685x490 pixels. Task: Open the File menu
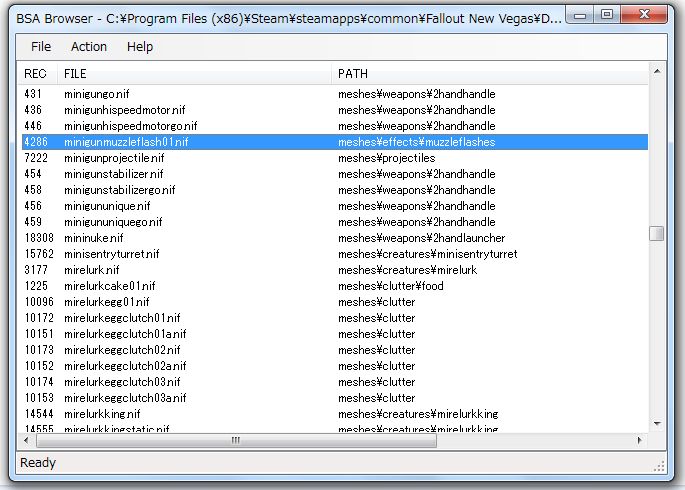41,46
